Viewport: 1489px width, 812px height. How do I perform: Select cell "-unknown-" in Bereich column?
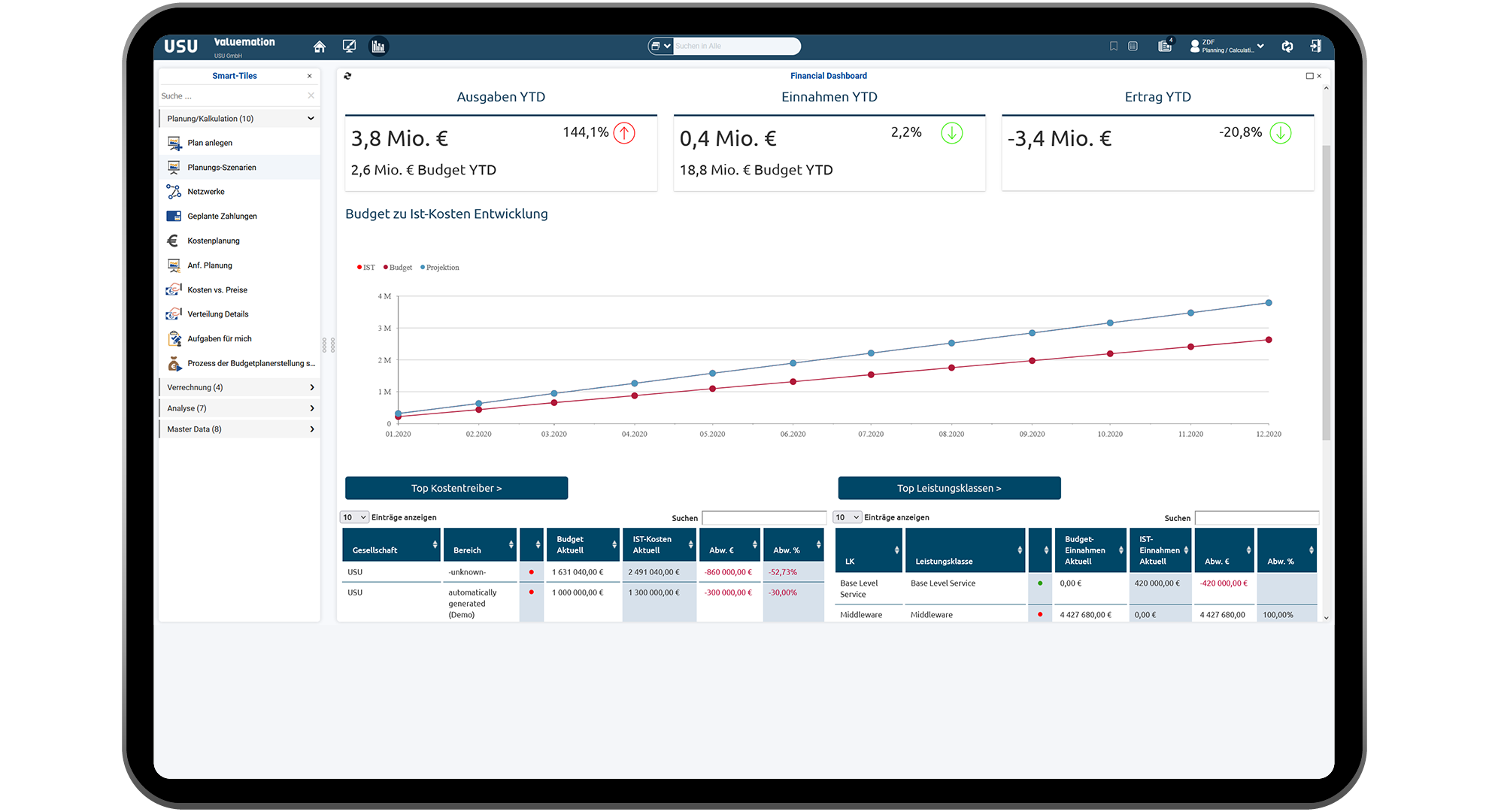(480, 572)
